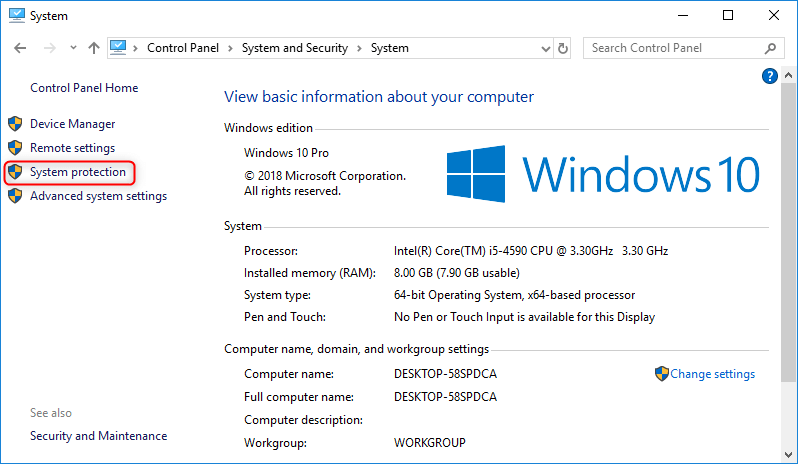
Task: Click the vertical scrollbar thumb
Action: 788,232
